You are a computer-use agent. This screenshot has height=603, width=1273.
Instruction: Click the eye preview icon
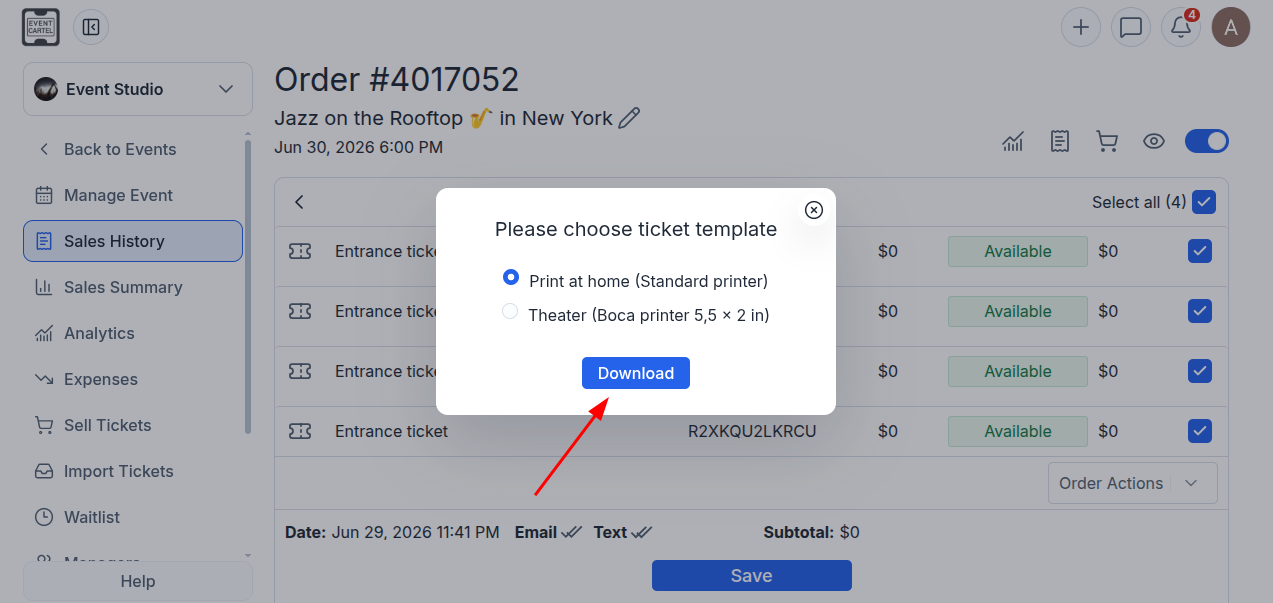(x=1154, y=142)
